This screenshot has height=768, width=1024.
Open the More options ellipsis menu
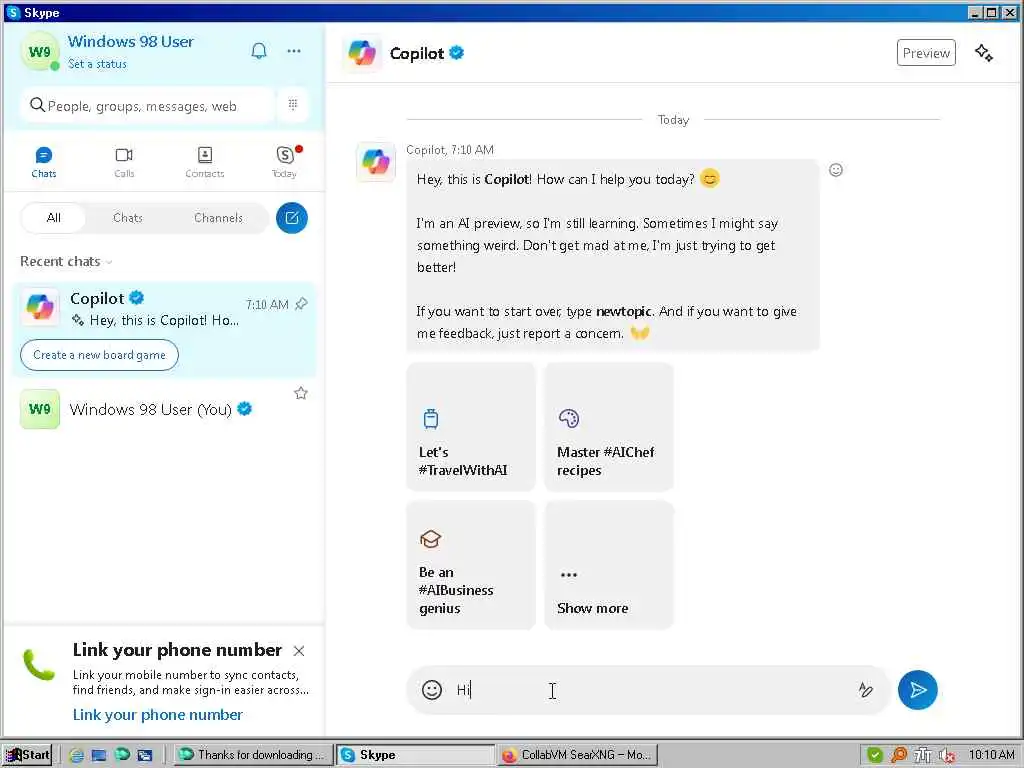tap(294, 51)
